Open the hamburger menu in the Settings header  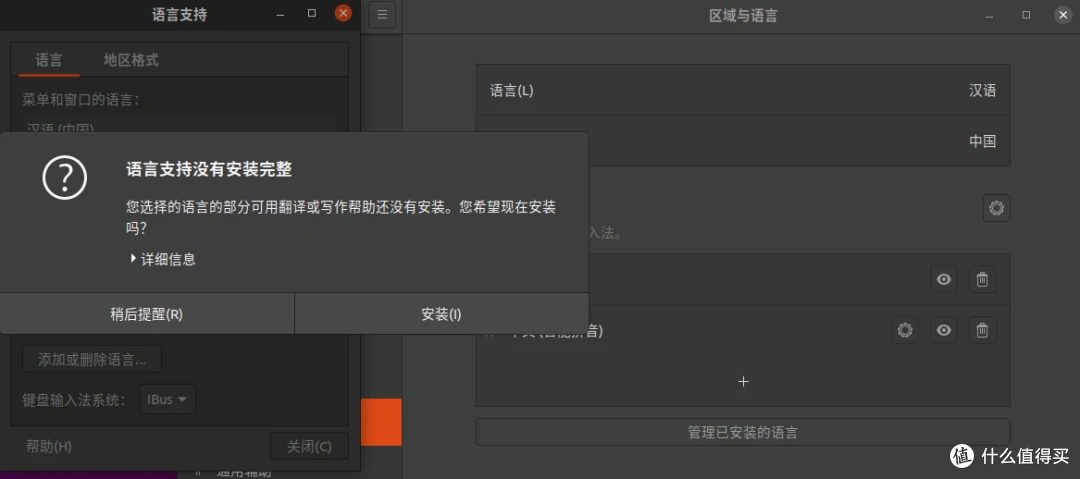382,14
